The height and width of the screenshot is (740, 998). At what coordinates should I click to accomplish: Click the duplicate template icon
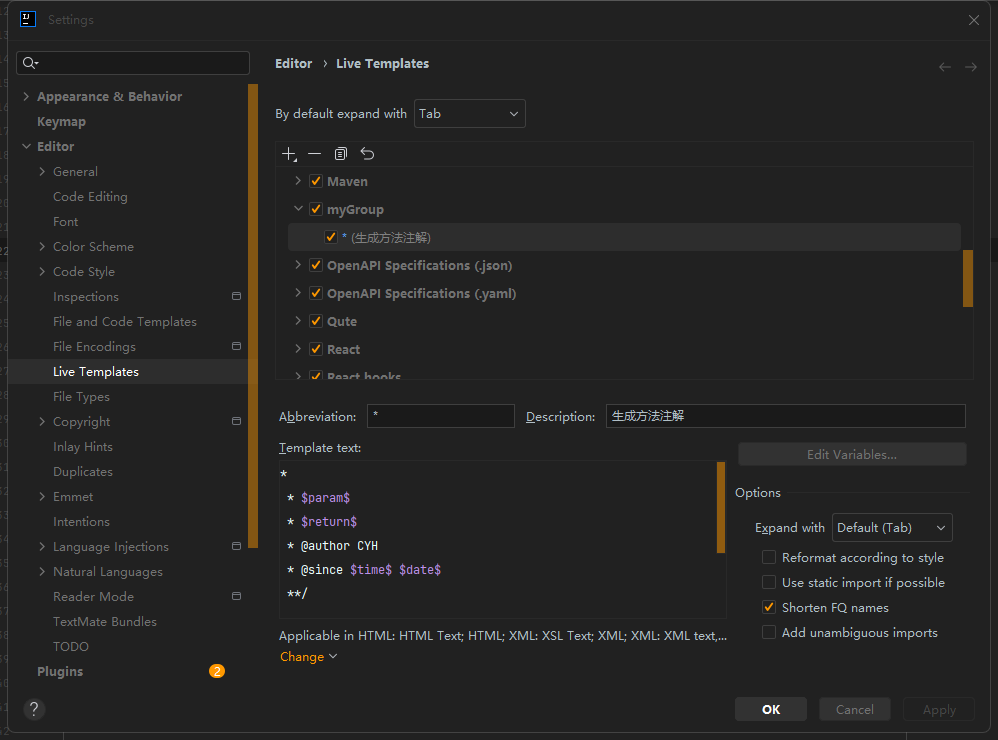click(x=341, y=154)
